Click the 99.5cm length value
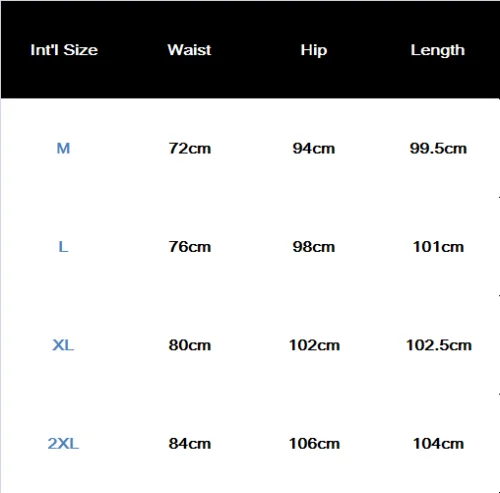Viewport: 500px width, 493px height. (438, 148)
